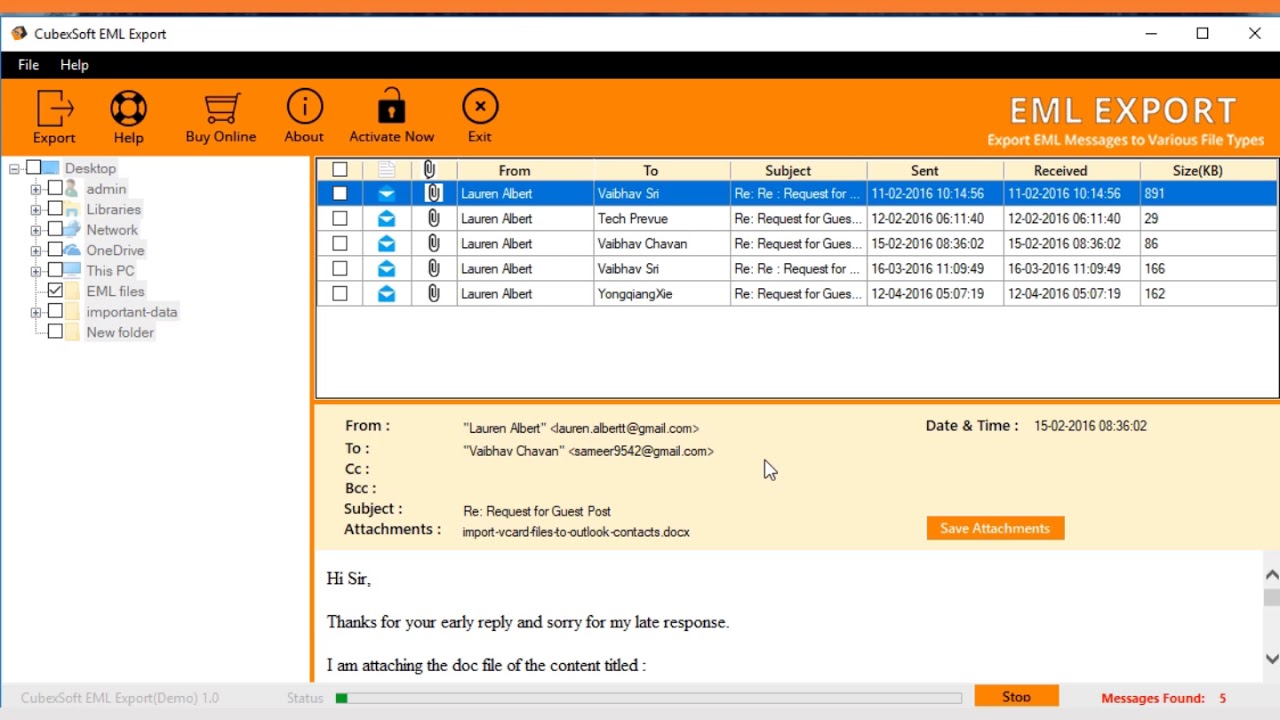Check the Tech Prevue message checkbox

[340, 218]
